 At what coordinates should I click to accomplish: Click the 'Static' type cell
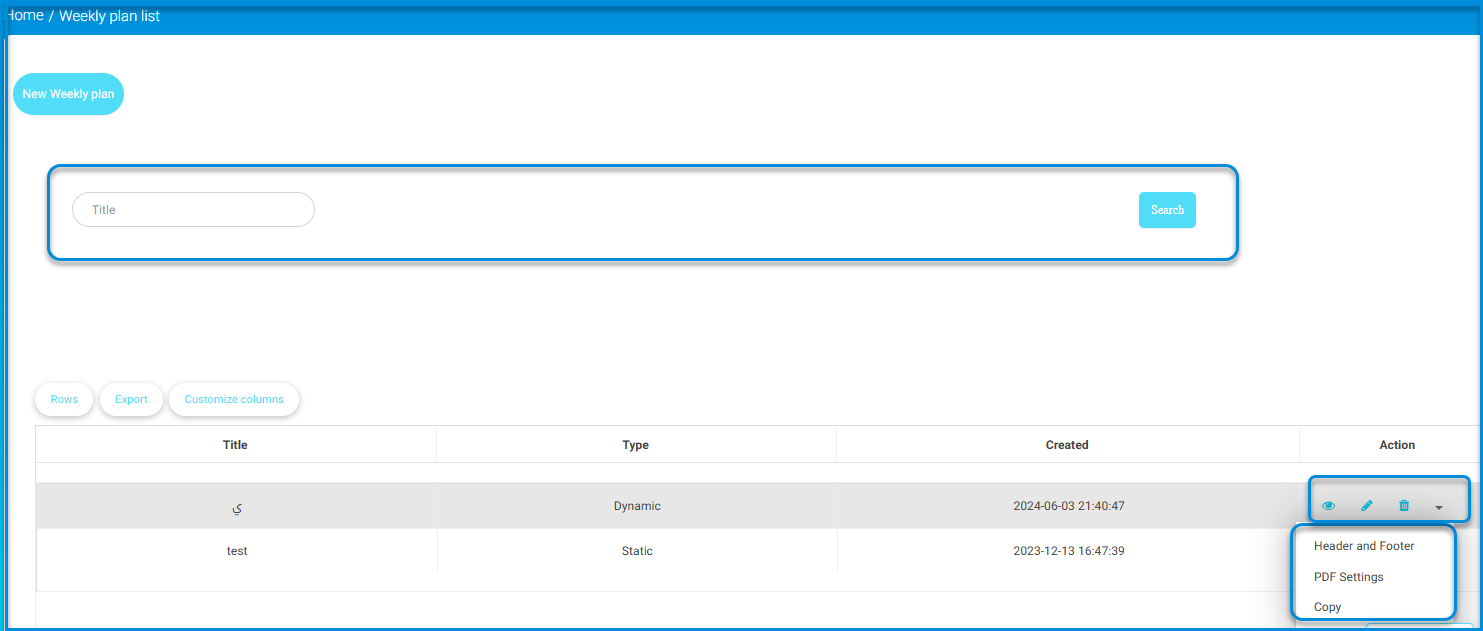(x=637, y=551)
